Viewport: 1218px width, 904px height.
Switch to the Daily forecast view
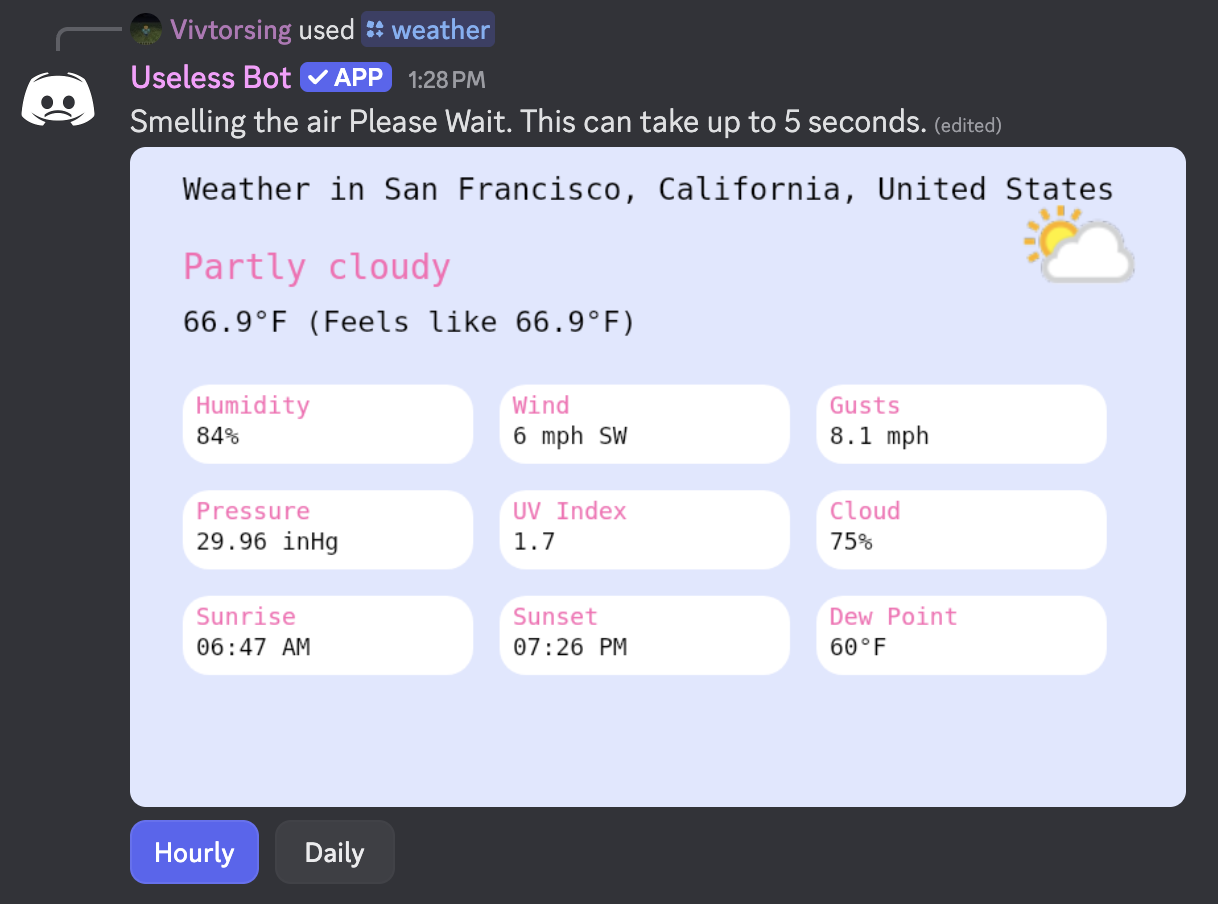(334, 852)
